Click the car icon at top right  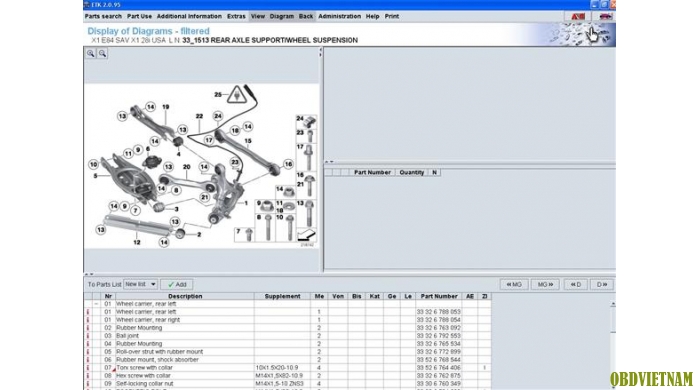605,17
